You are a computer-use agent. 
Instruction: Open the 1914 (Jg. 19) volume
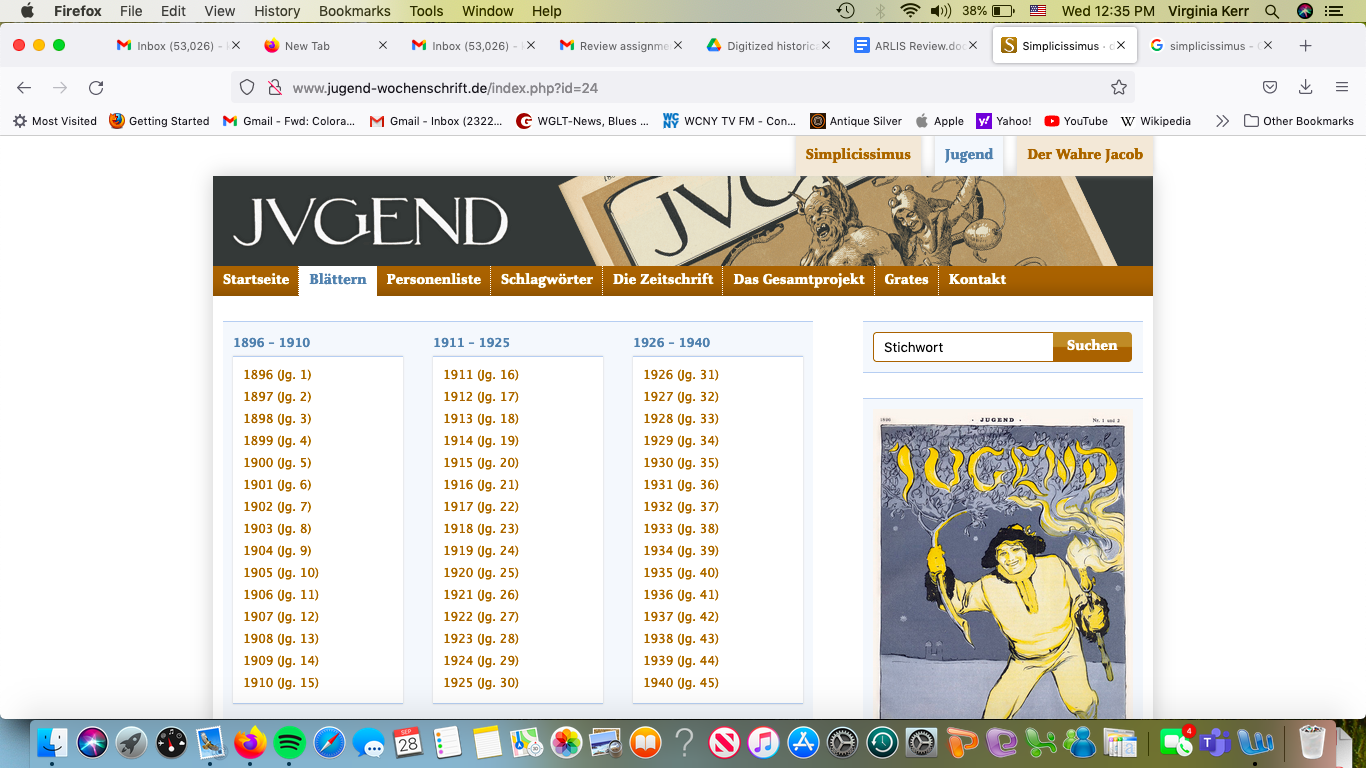[481, 441]
